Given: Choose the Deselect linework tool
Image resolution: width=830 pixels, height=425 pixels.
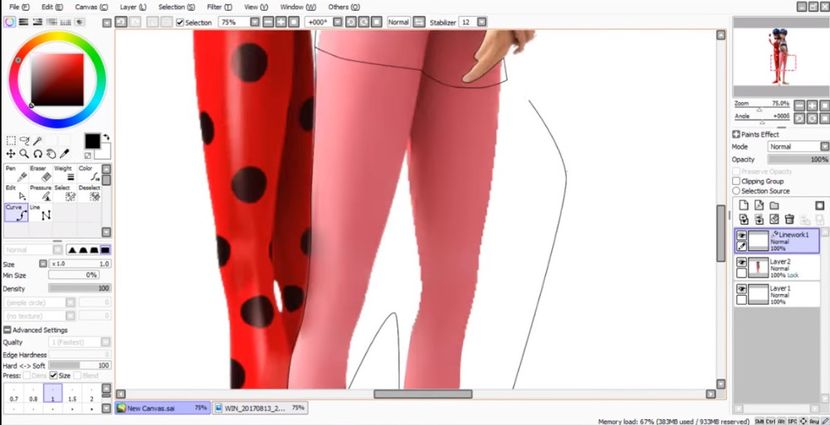Looking at the screenshot, I should click(89, 193).
